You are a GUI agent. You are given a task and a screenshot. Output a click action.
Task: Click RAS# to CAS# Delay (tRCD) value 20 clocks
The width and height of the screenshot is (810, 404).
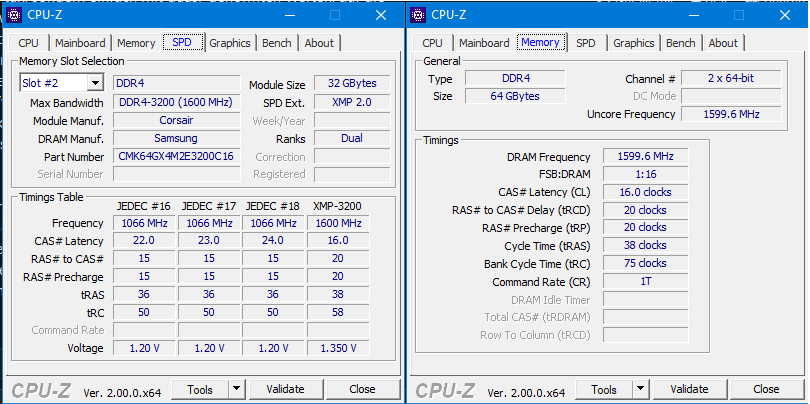click(645, 210)
